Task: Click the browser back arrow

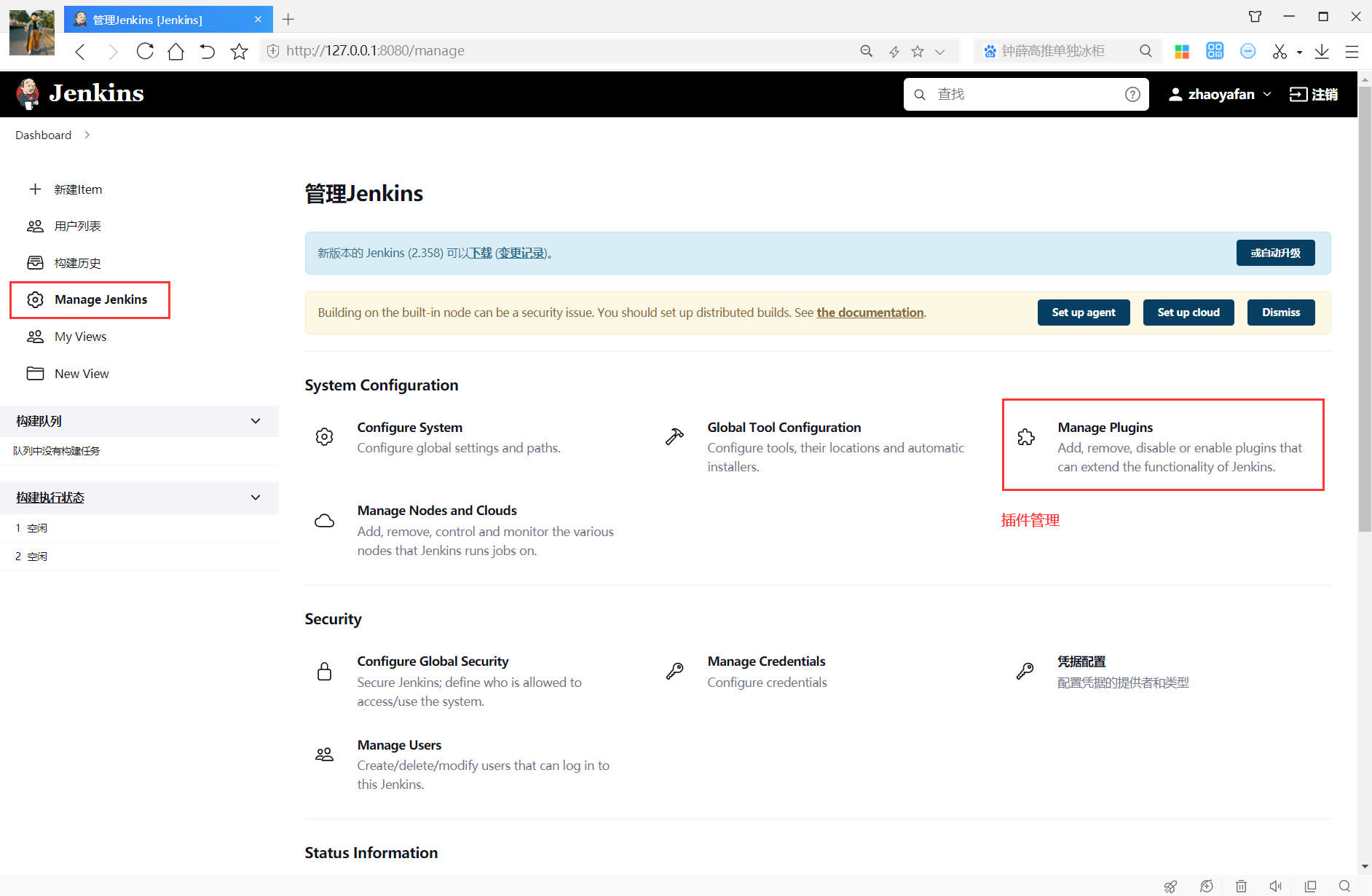Action: coord(80,51)
